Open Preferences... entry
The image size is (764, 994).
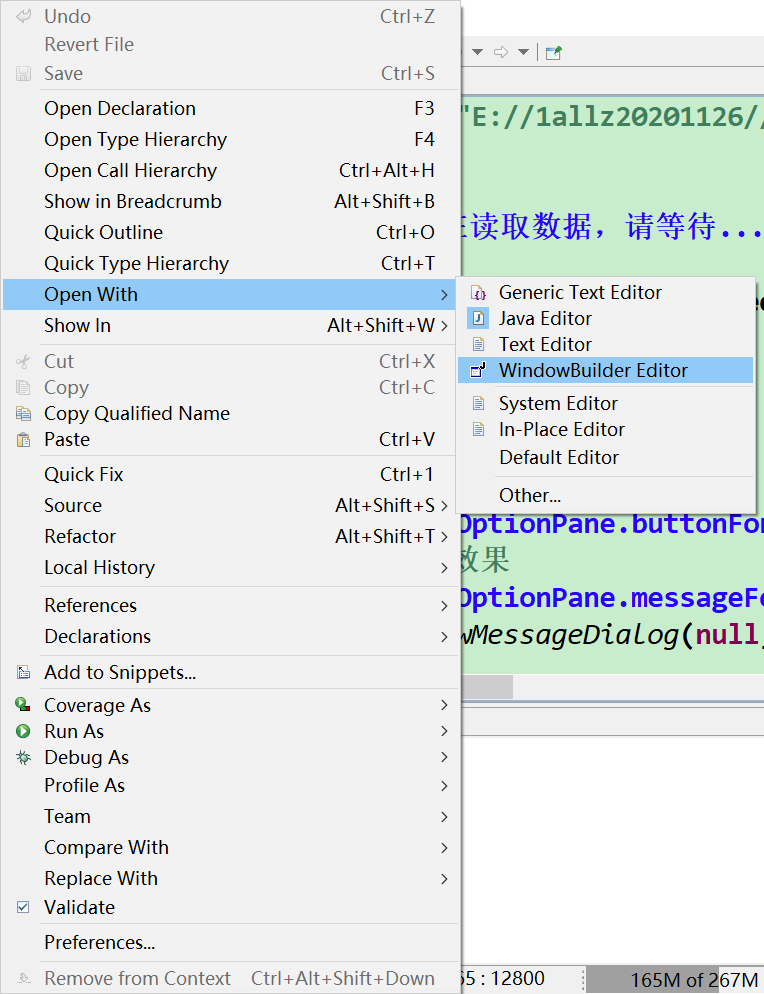point(231,943)
